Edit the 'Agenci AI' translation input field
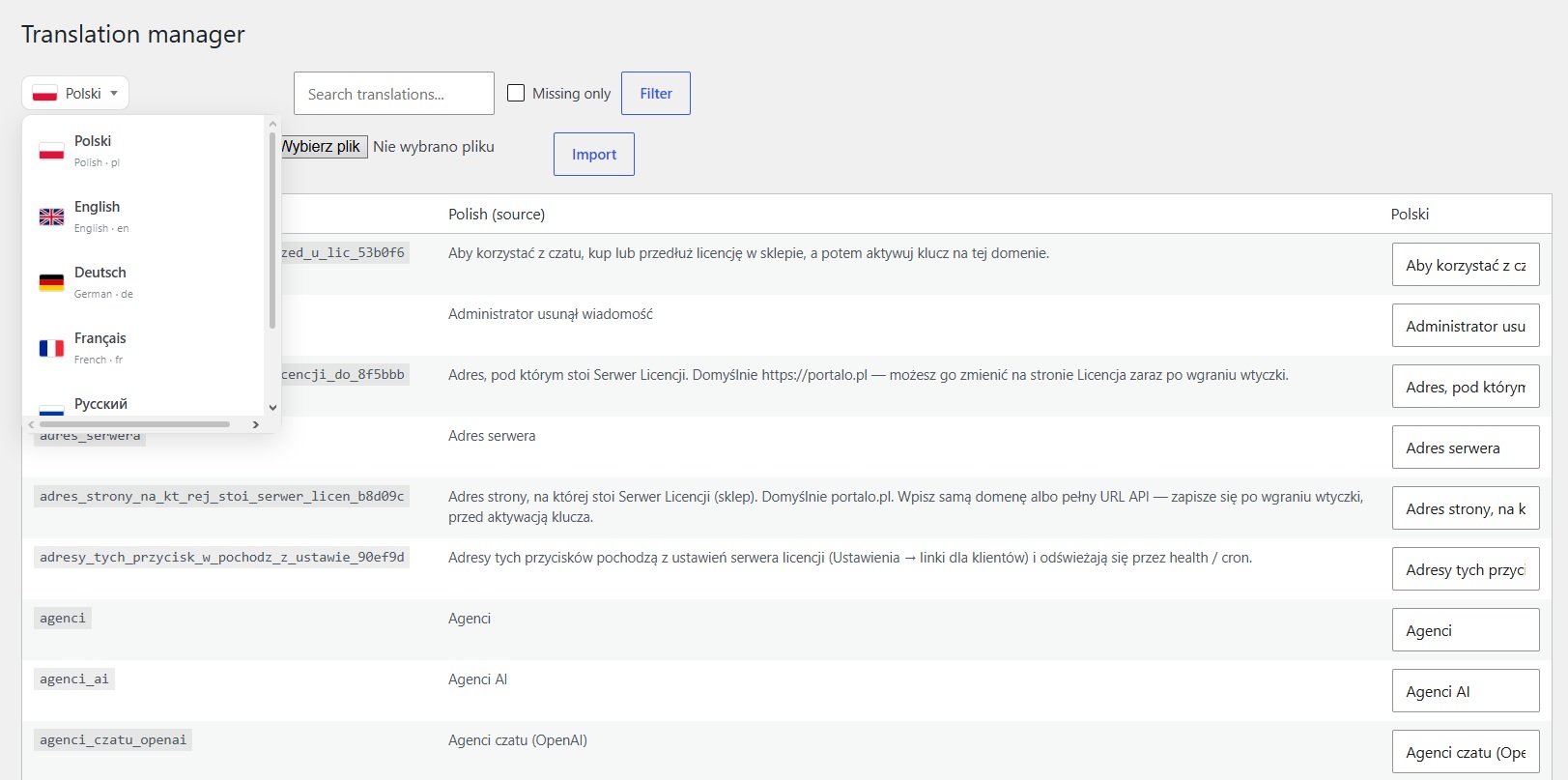 coord(1466,691)
